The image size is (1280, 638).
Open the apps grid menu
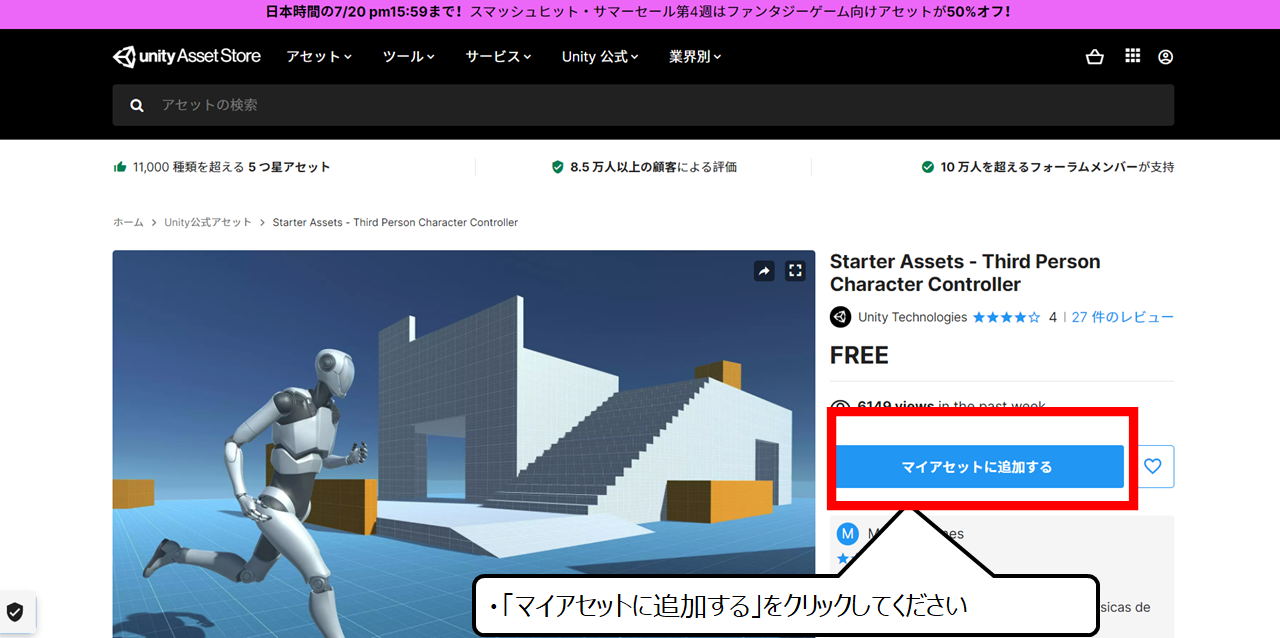[1132, 56]
